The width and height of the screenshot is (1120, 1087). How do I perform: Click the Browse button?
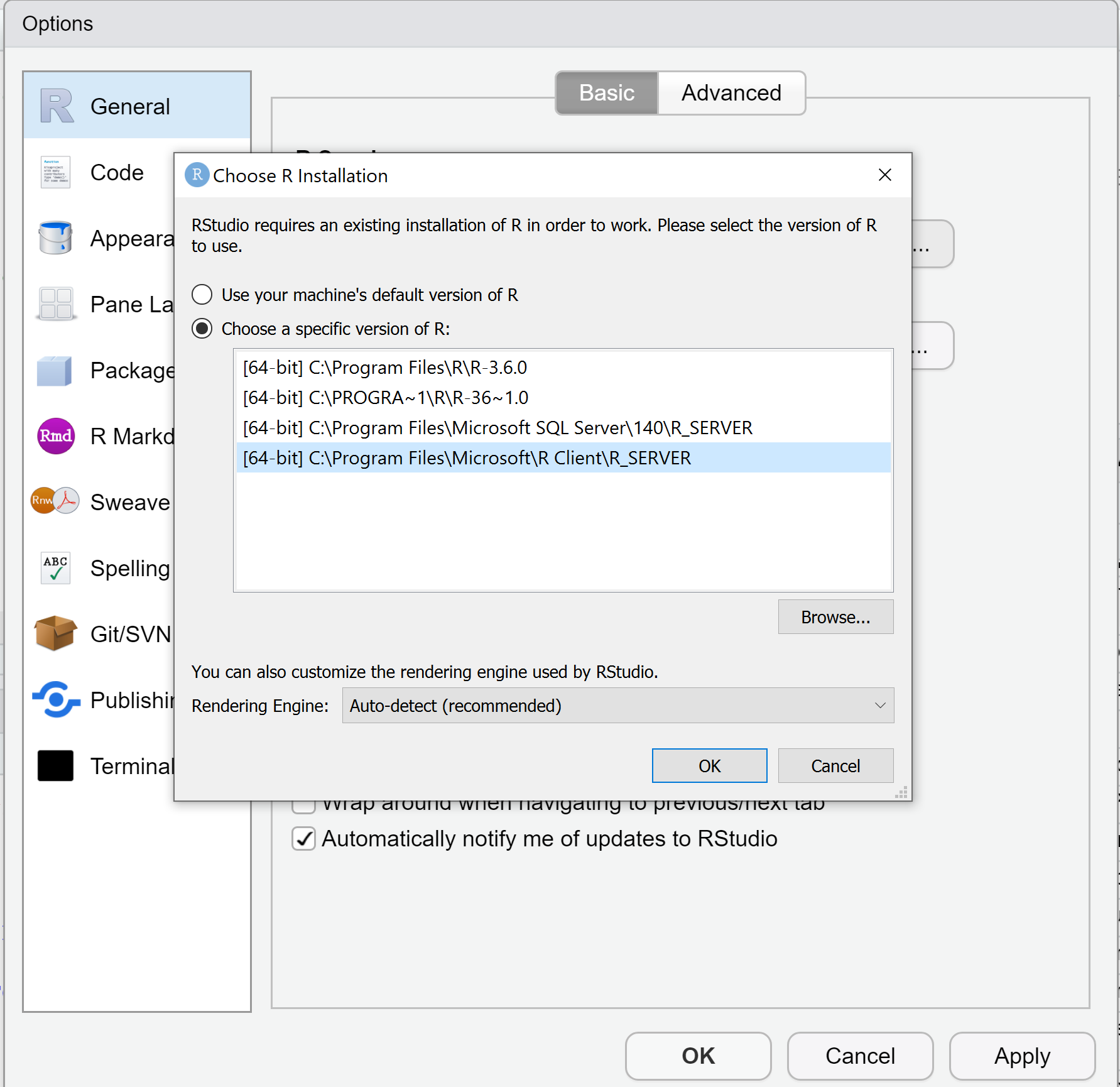pyautogui.click(x=835, y=616)
